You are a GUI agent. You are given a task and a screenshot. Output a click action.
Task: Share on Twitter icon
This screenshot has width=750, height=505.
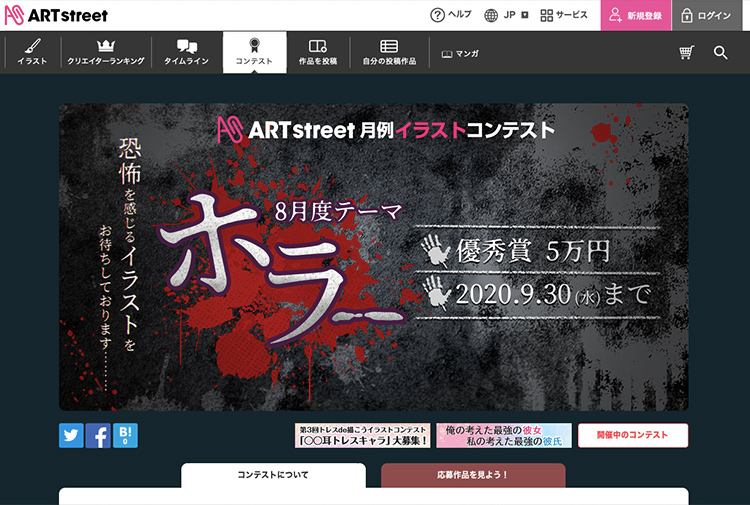[x=71, y=435]
